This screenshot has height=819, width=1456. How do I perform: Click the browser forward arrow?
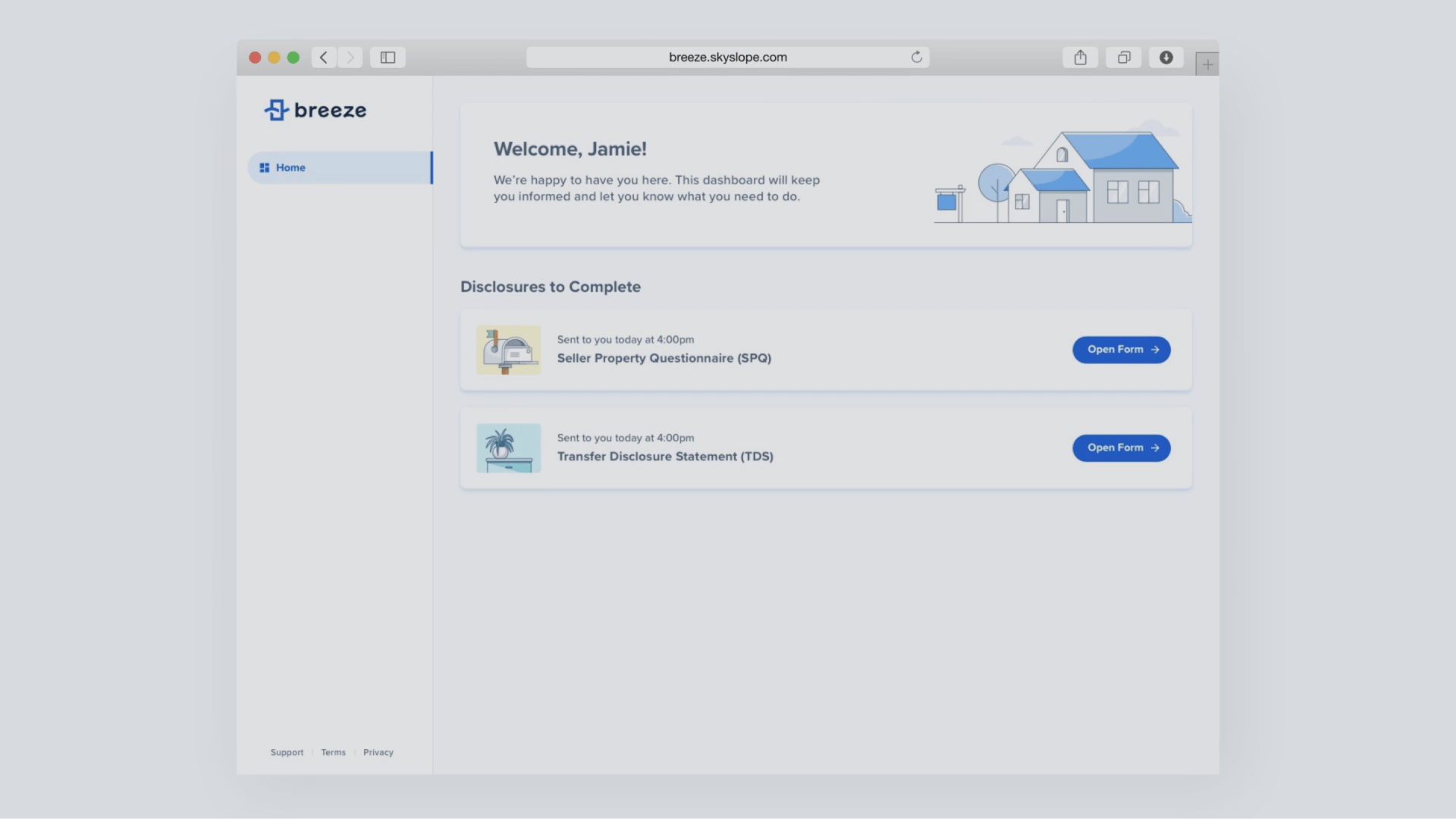point(350,58)
